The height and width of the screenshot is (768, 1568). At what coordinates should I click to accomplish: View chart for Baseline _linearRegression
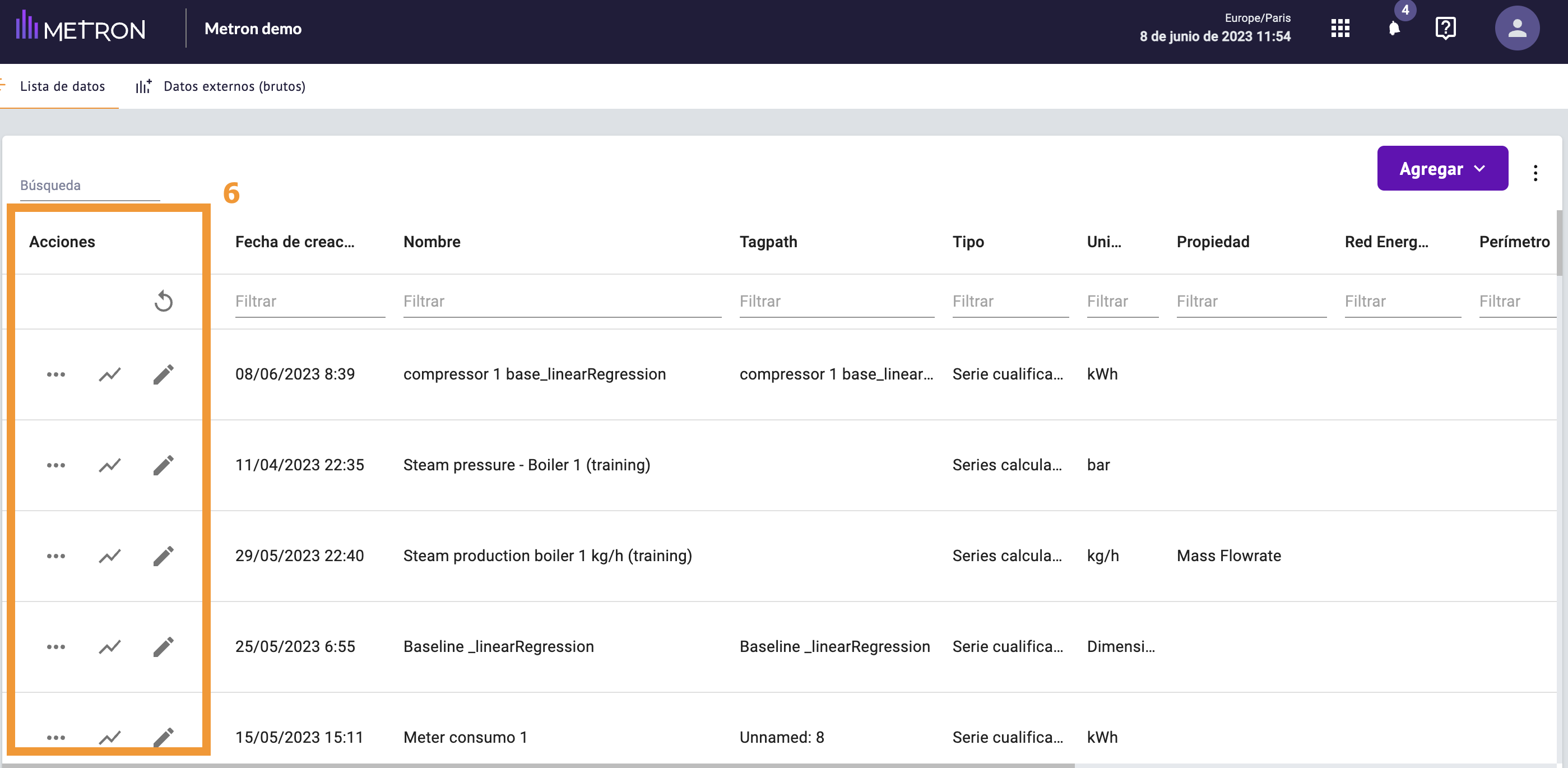(x=110, y=647)
